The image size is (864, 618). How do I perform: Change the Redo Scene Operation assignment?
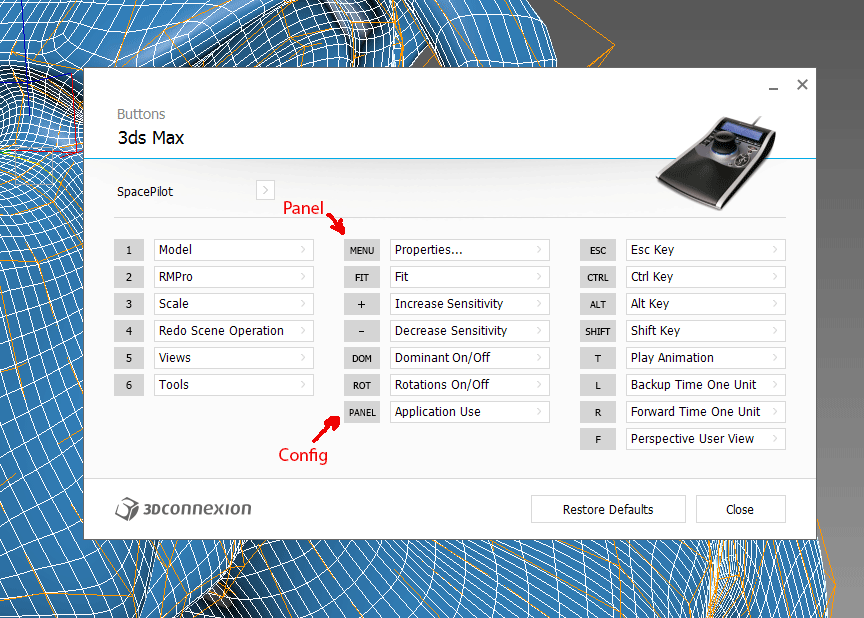point(234,331)
